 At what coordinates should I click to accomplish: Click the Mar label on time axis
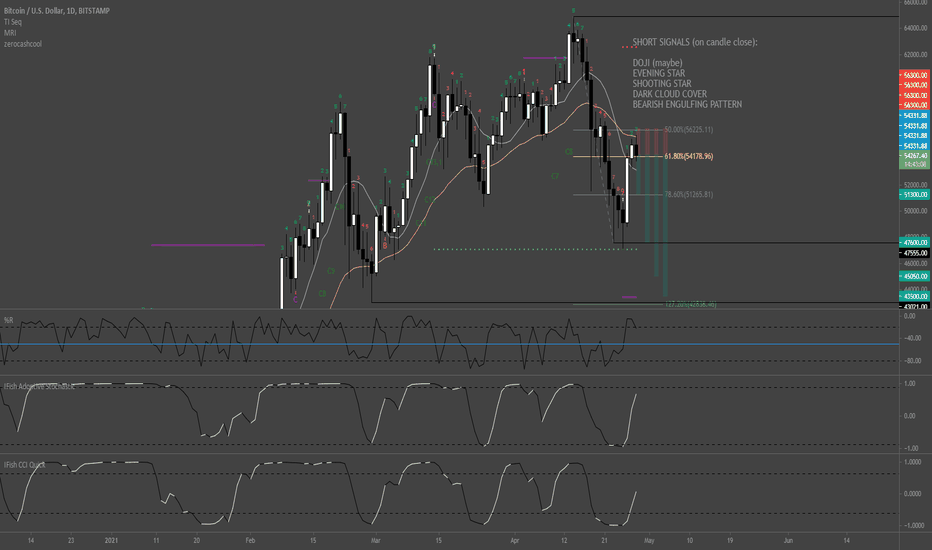coord(375,540)
